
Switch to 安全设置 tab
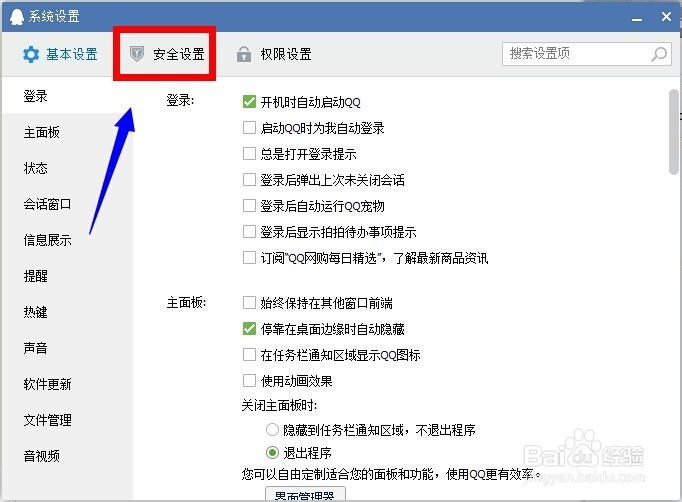click(x=167, y=54)
